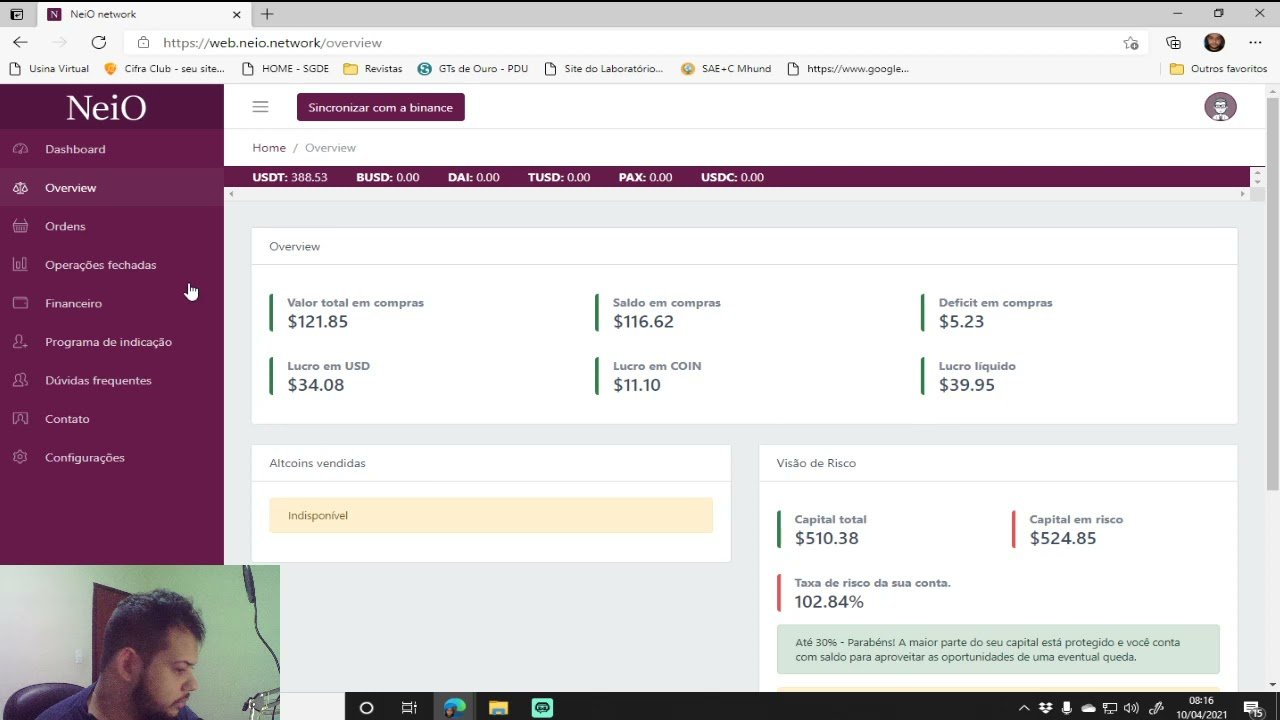Close the NeiO network tab
Screen dimensions: 1280x720
coord(237,14)
